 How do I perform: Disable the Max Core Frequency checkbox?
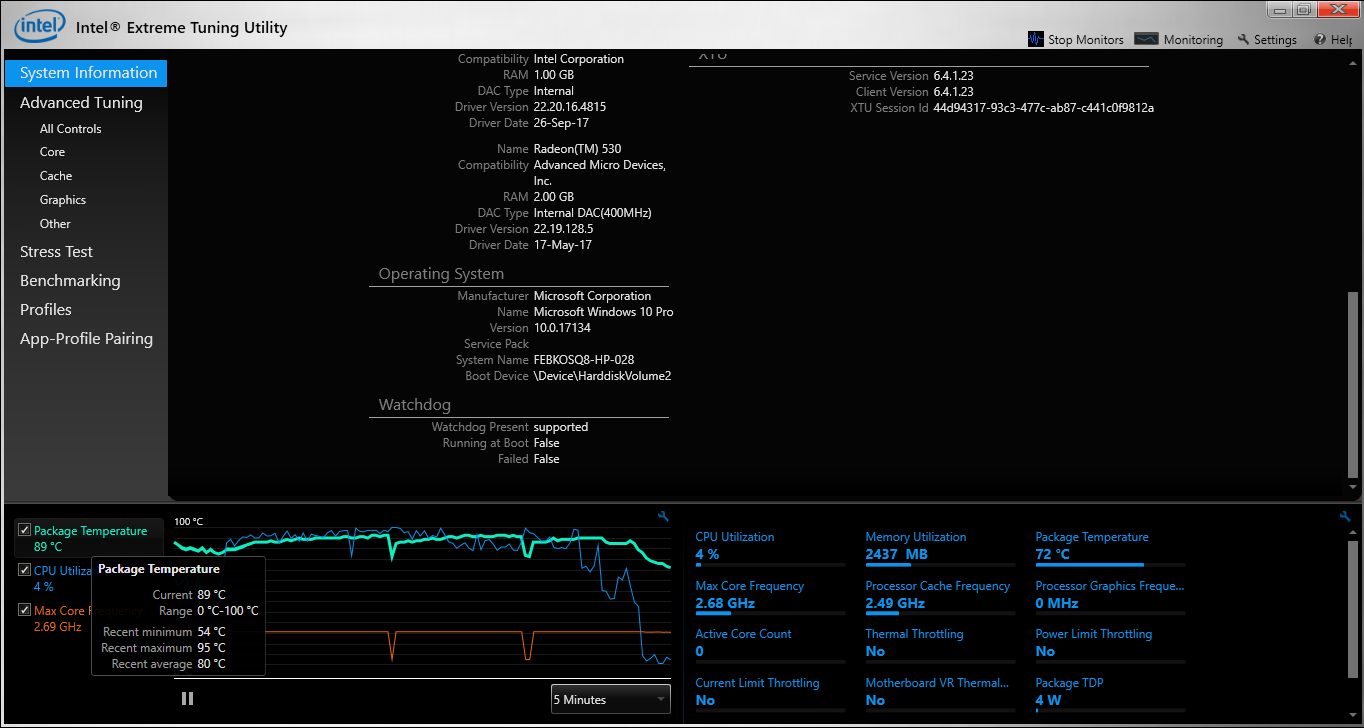25,610
